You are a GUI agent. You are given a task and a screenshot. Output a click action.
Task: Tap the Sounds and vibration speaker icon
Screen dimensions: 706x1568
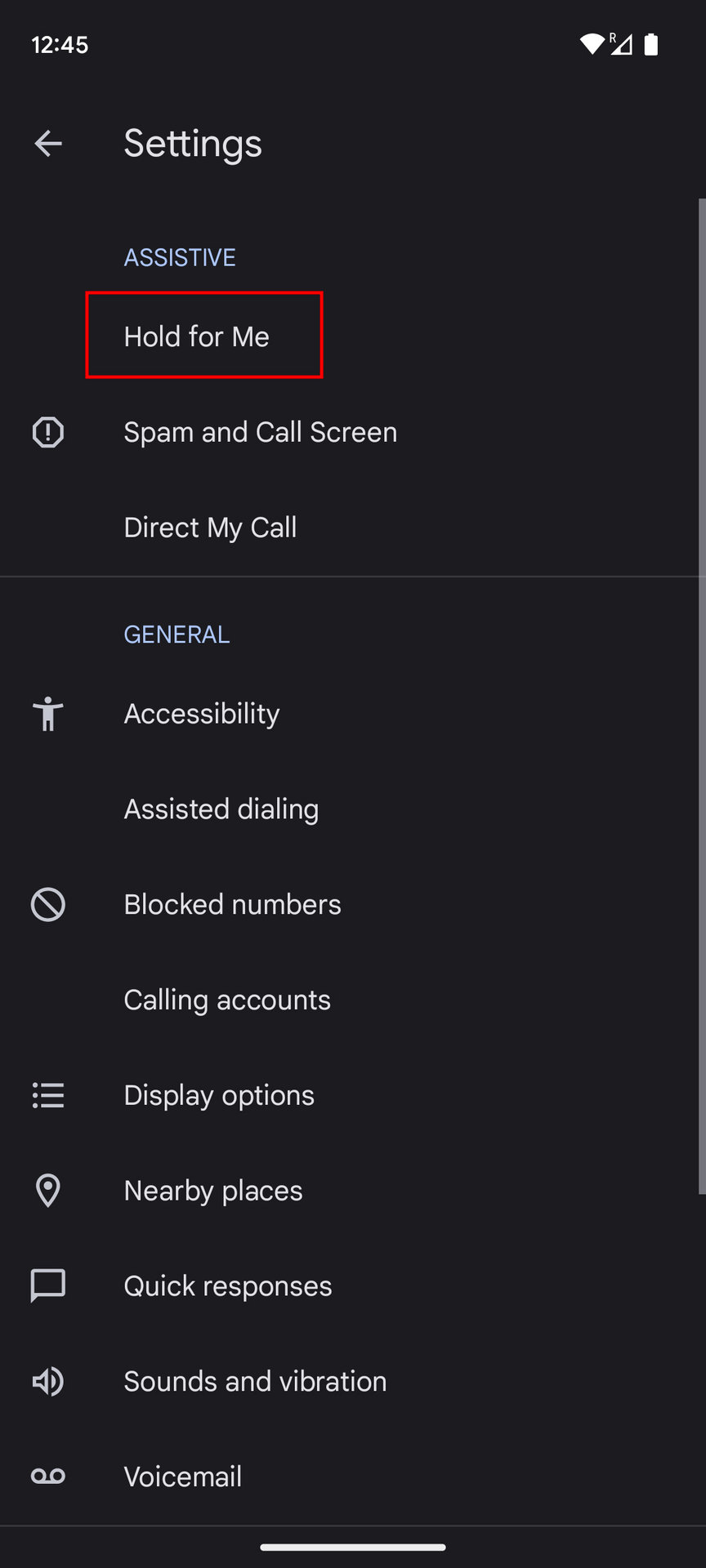point(48,1381)
